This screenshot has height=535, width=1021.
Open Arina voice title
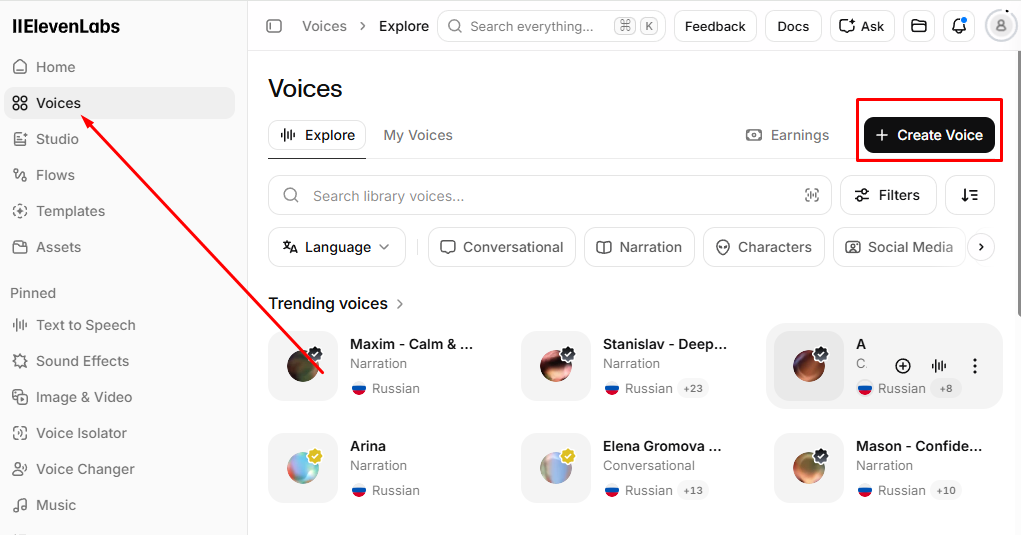point(368,446)
